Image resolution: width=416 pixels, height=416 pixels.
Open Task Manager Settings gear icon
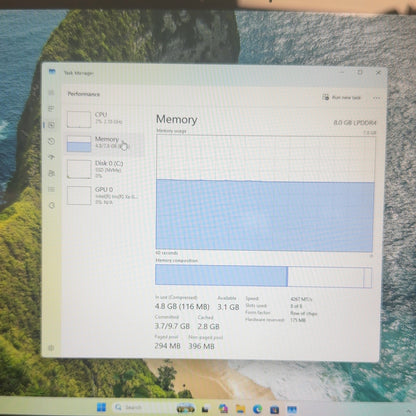(x=51, y=348)
